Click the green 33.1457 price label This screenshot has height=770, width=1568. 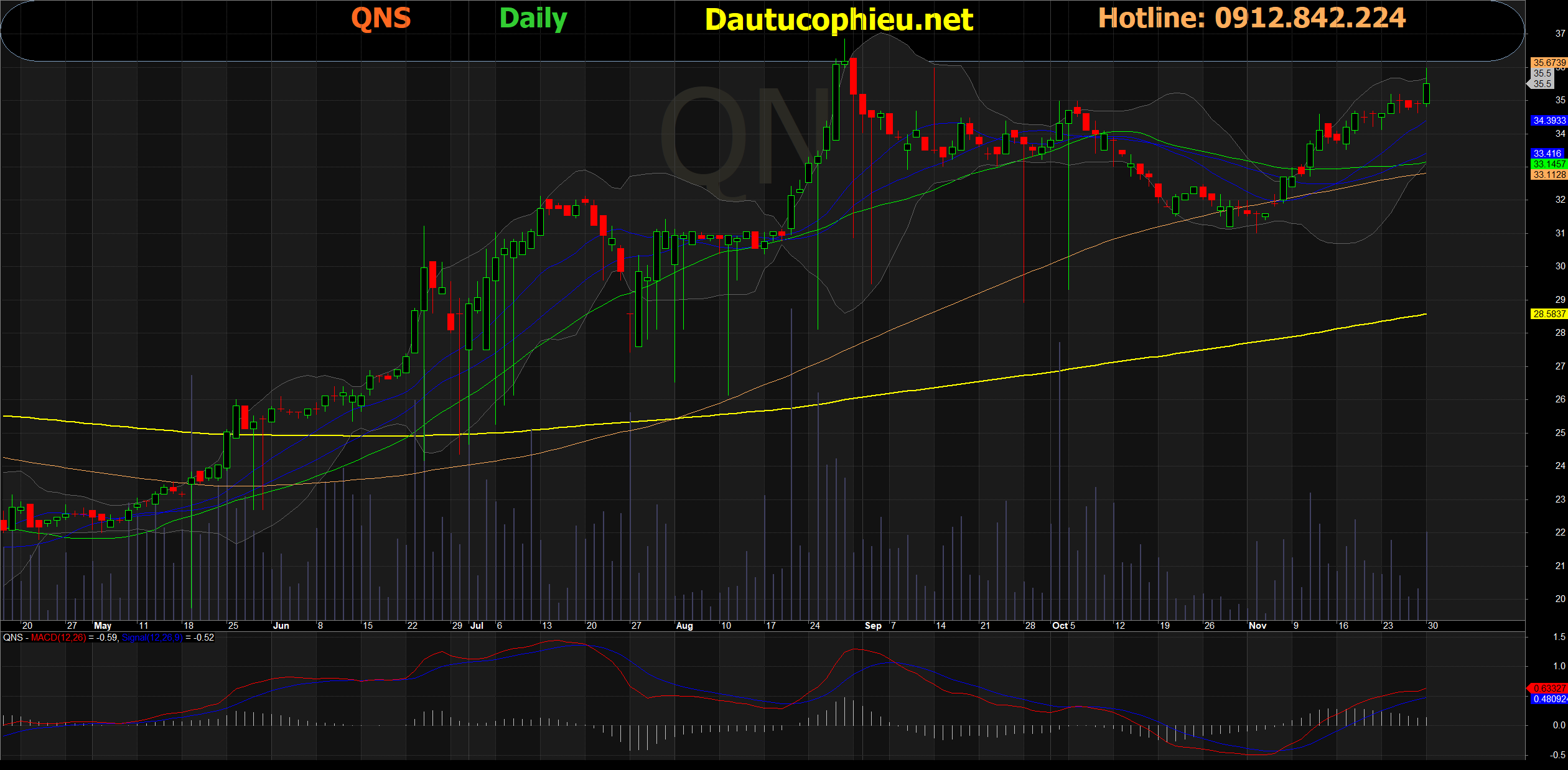1548,164
